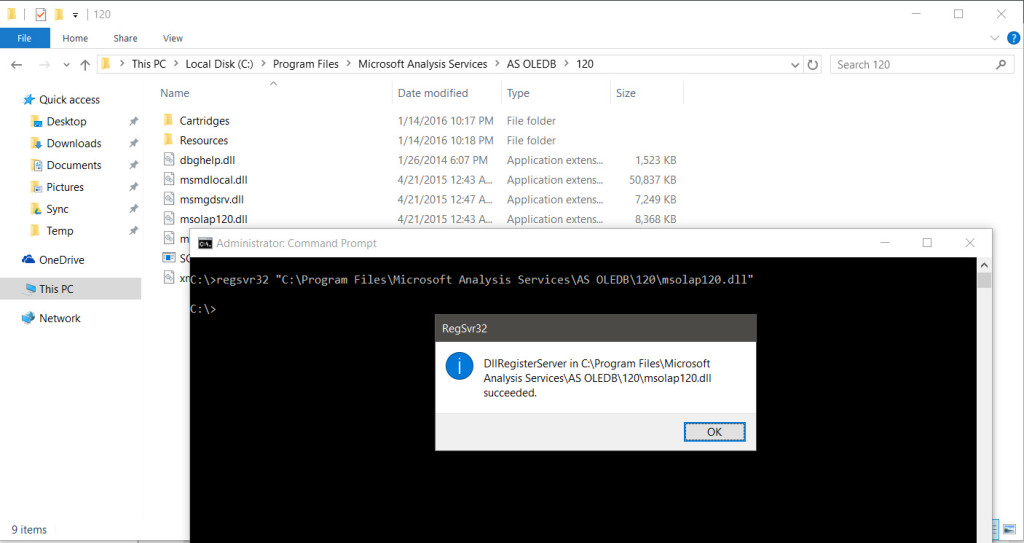The width and height of the screenshot is (1024, 543).
Task: Switch to the Share ribbon tab
Action: (125, 38)
